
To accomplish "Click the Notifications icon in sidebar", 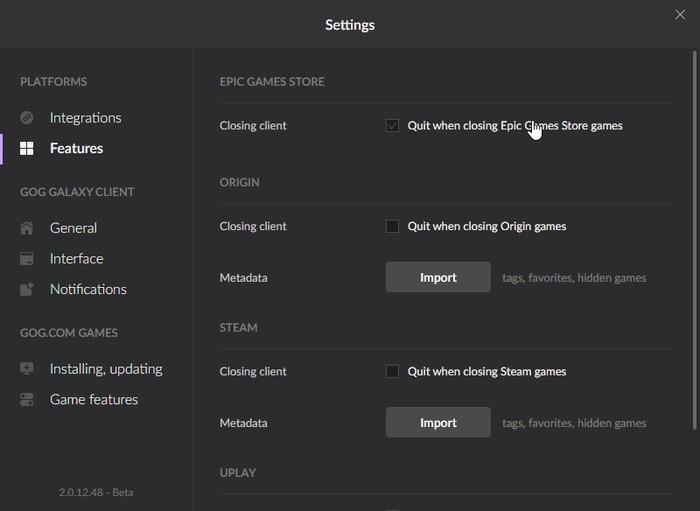I will click(x=26, y=289).
